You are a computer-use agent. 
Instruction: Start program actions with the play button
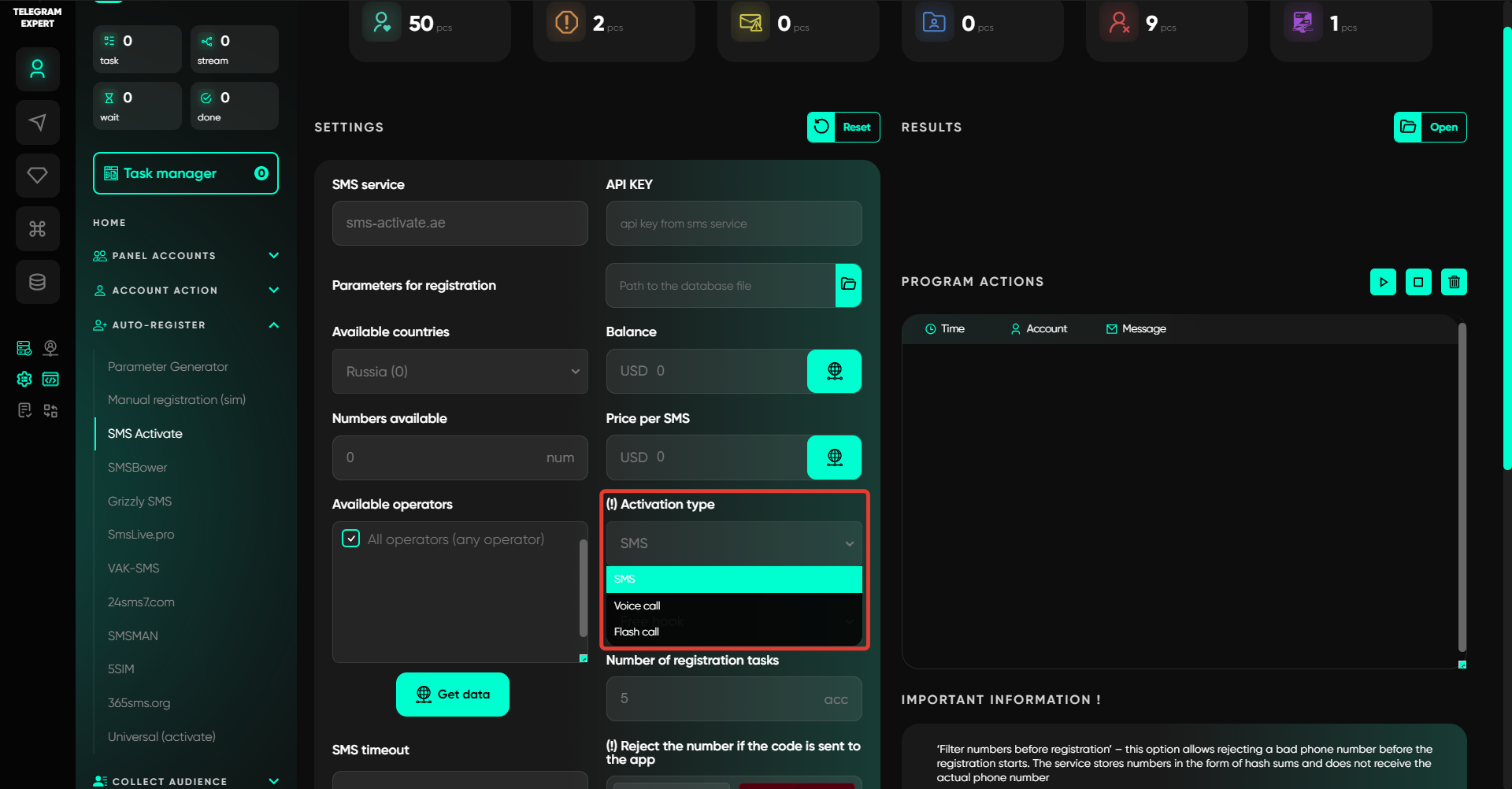pos(1383,282)
